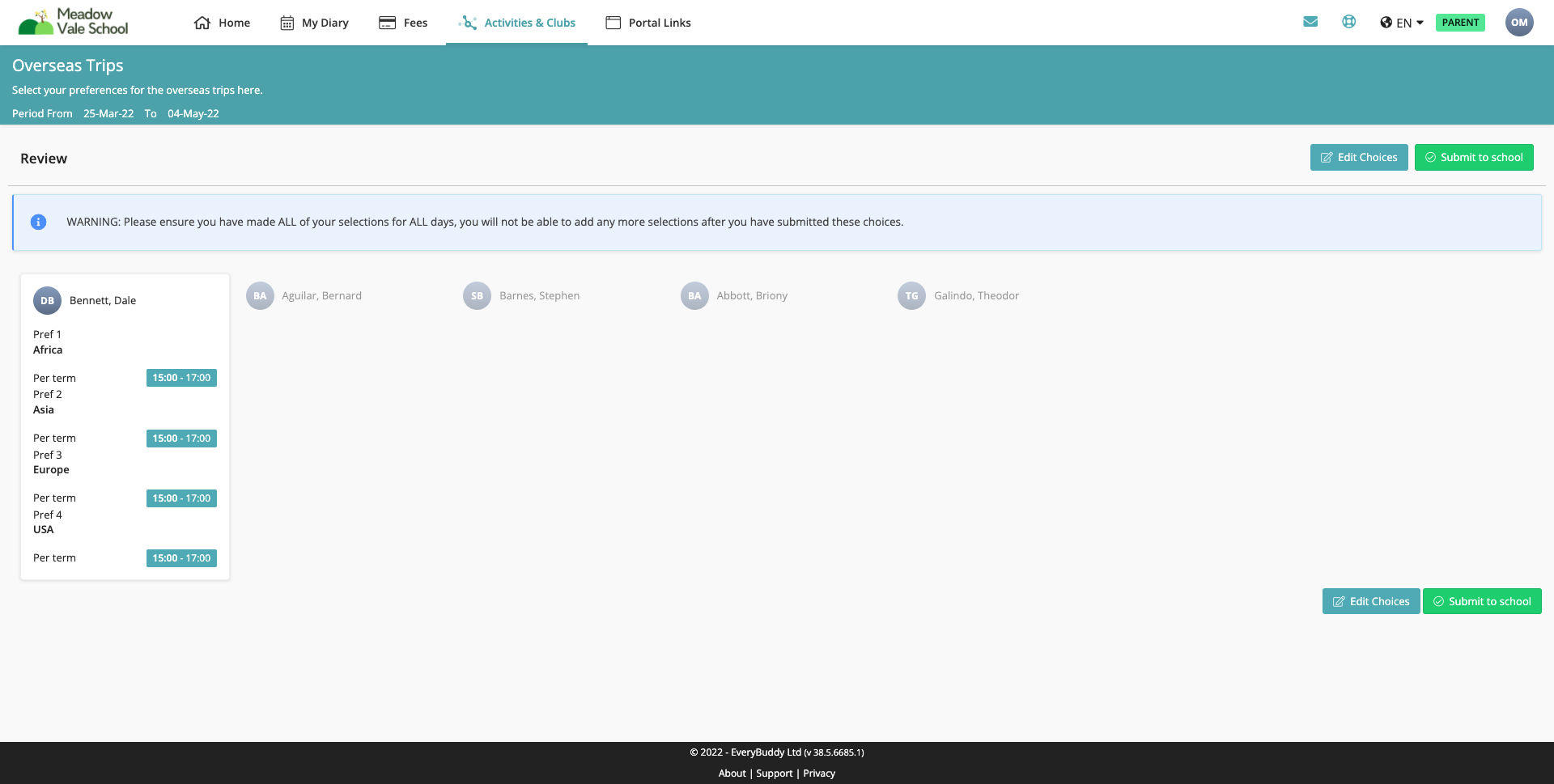Select BA avatar for Aguilar, Bernard
Image resolution: width=1554 pixels, height=784 pixels.
[260, 295]
